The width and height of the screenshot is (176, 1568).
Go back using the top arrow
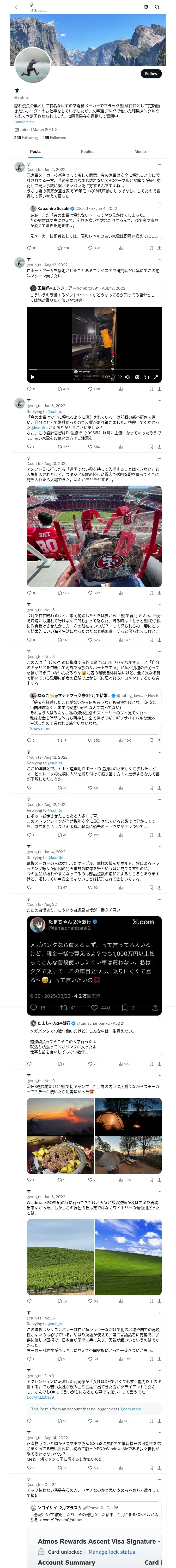(16, 7)
